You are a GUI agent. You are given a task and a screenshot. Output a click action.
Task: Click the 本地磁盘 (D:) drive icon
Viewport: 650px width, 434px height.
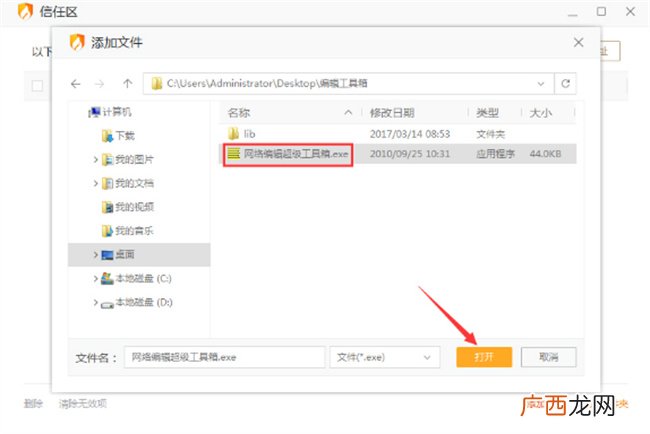coord(107,304)
